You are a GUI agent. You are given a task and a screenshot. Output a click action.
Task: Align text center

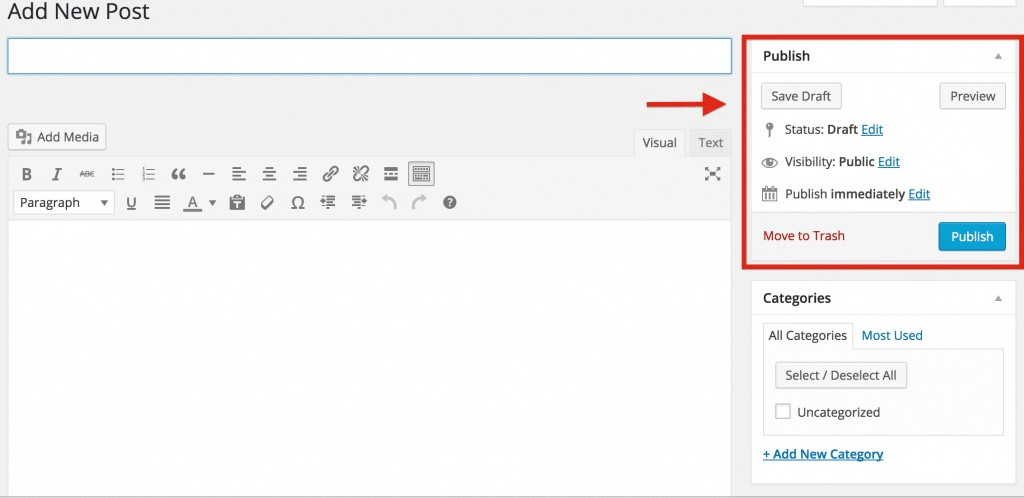(x=269, y=174)
